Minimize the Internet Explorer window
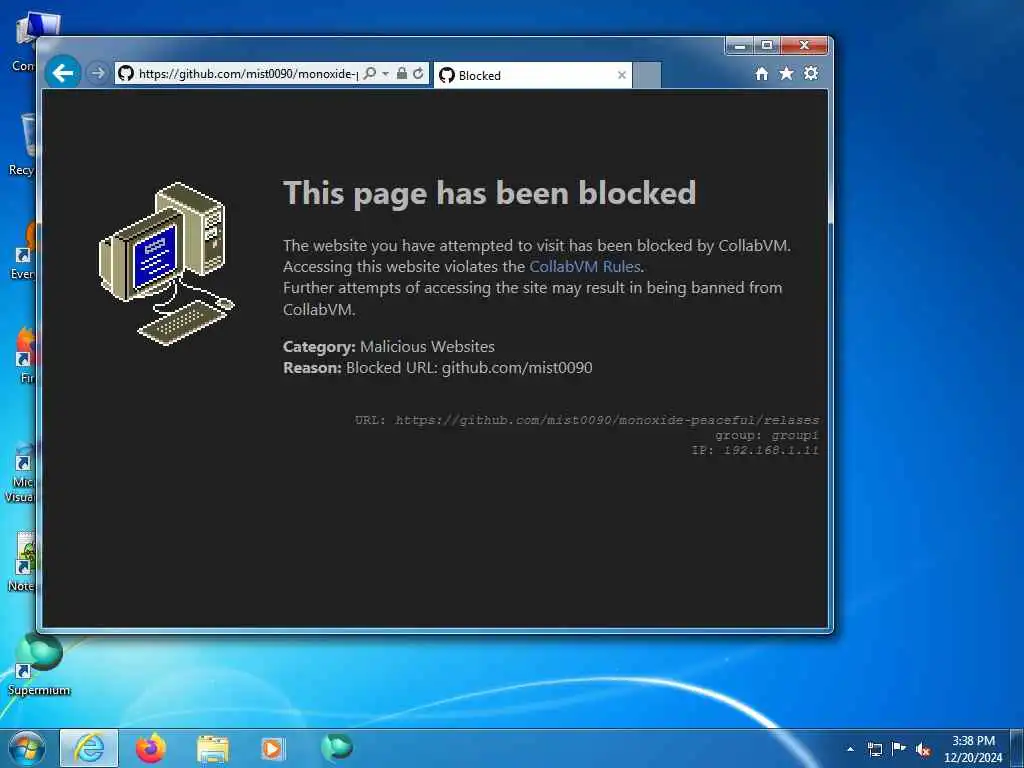 click(x=740, y=46)
